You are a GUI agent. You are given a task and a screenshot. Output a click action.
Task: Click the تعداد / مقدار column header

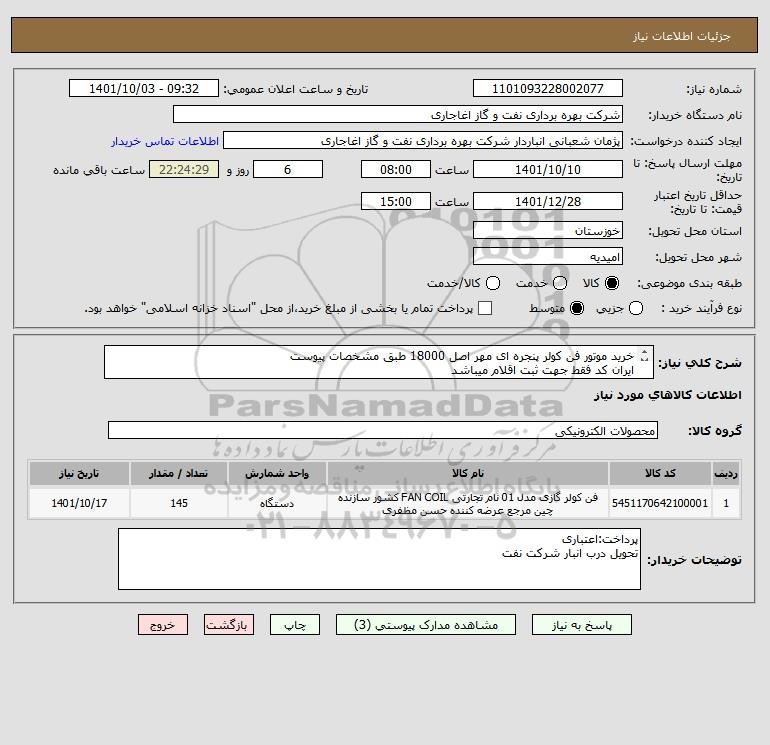tap(179, 473)
